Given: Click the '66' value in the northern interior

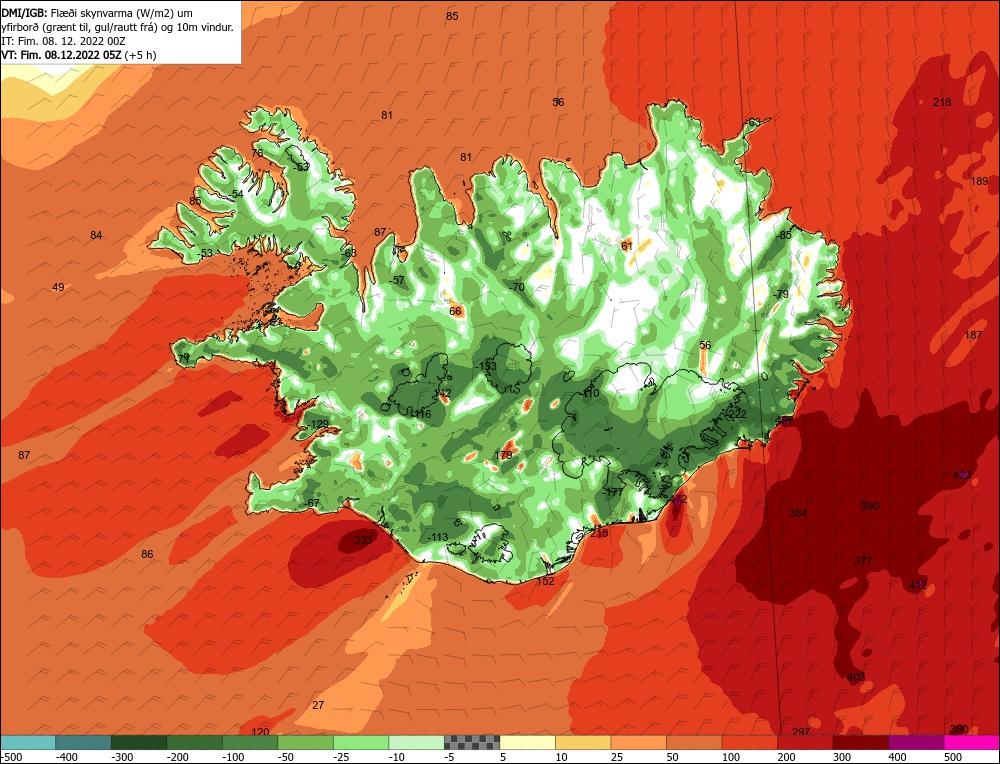Looking at the screenshot, I should [x=455, y=311].
